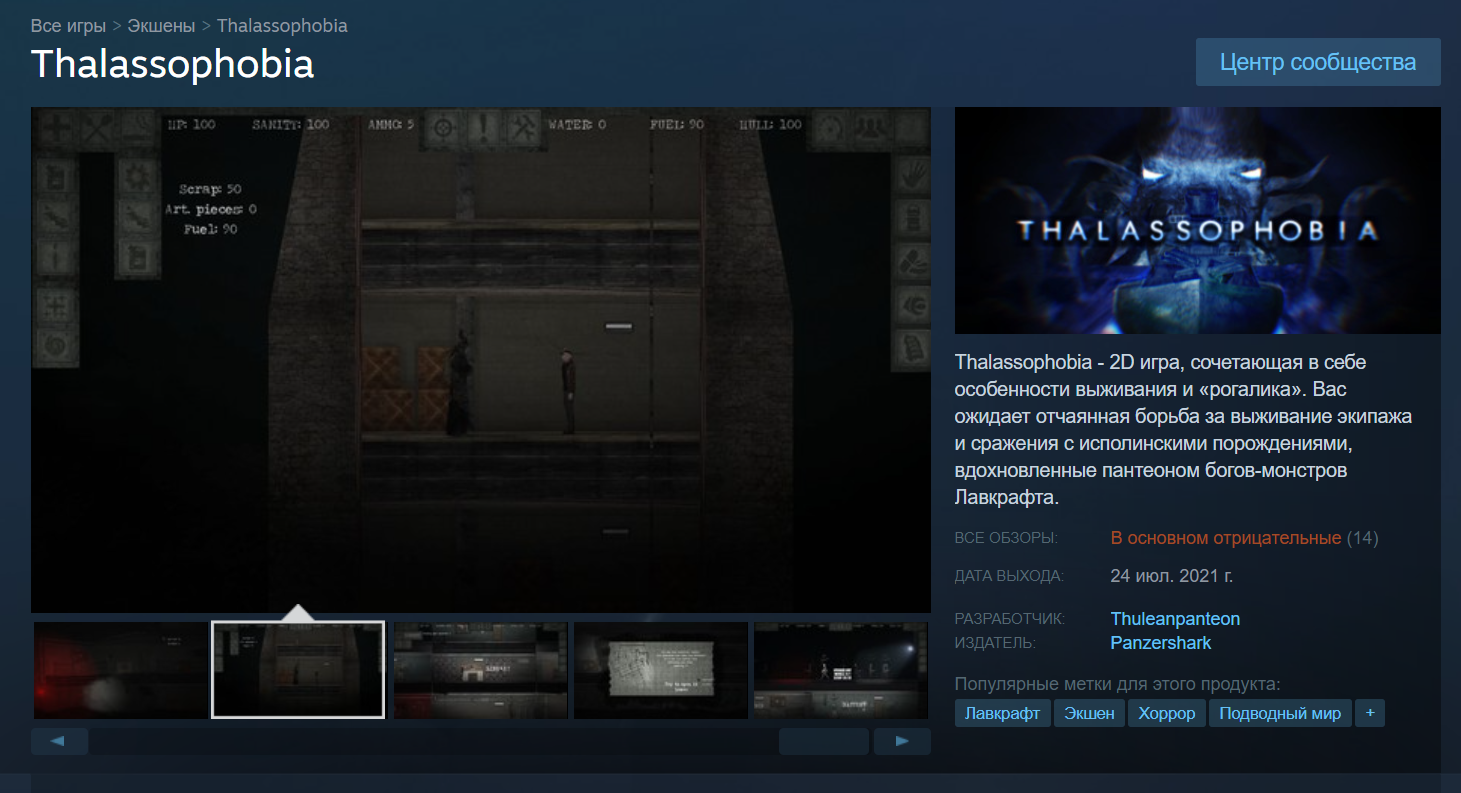Select the highlighted second screenshot thumbnail

pos(298,670)
